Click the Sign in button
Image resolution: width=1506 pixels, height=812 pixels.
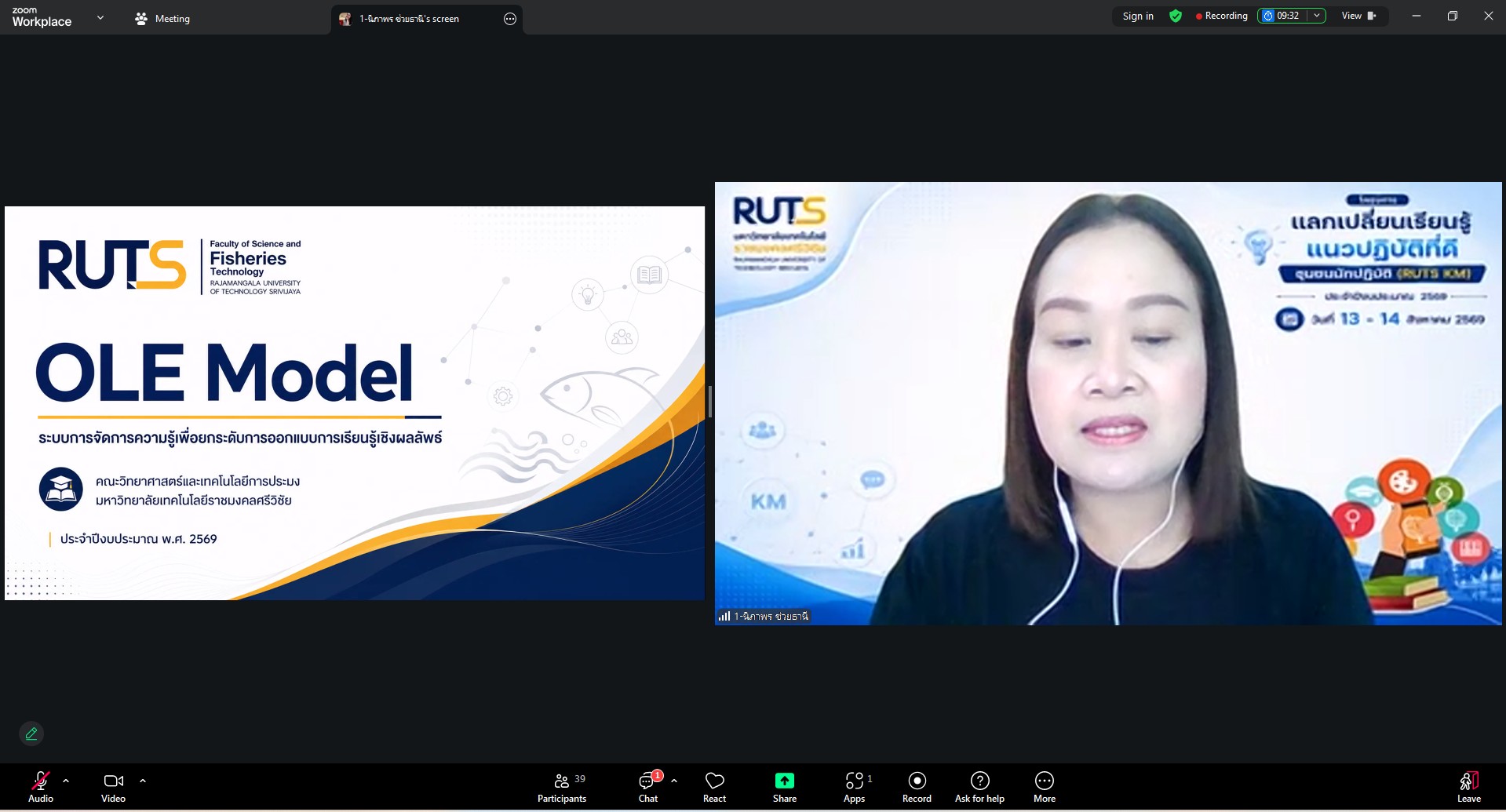[x=1138, y=16]
